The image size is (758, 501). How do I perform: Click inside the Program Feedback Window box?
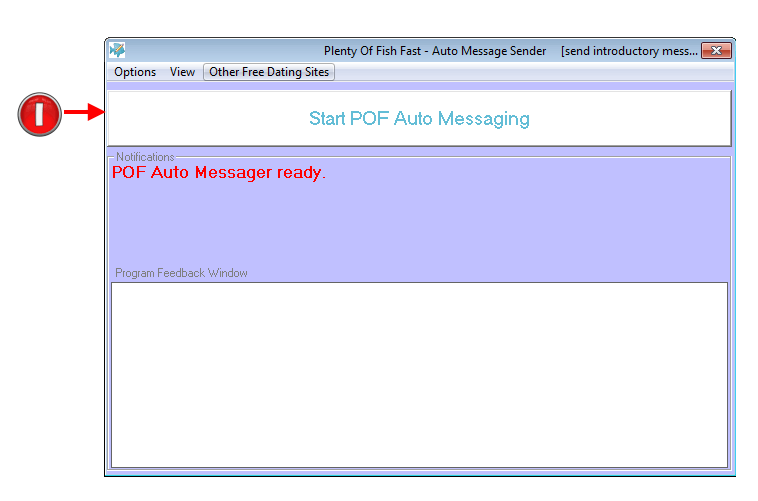coord(419,375)
